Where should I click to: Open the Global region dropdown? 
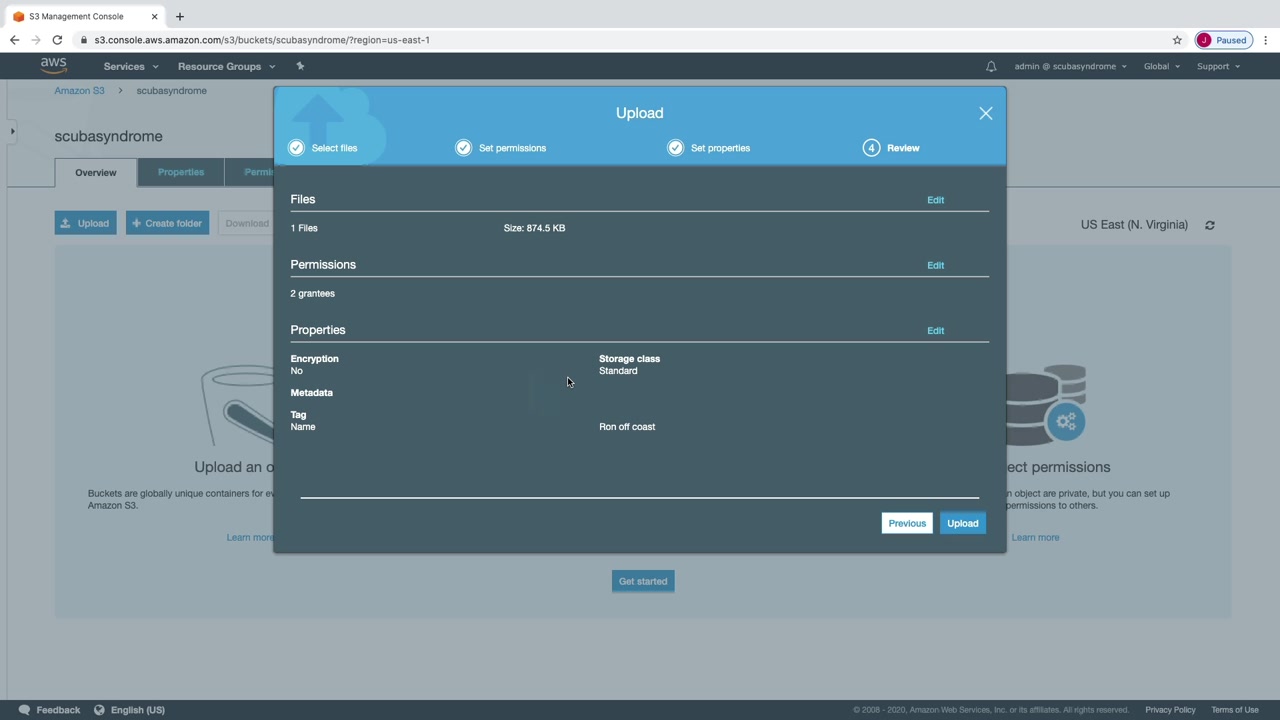click(x=1162, y=66)
